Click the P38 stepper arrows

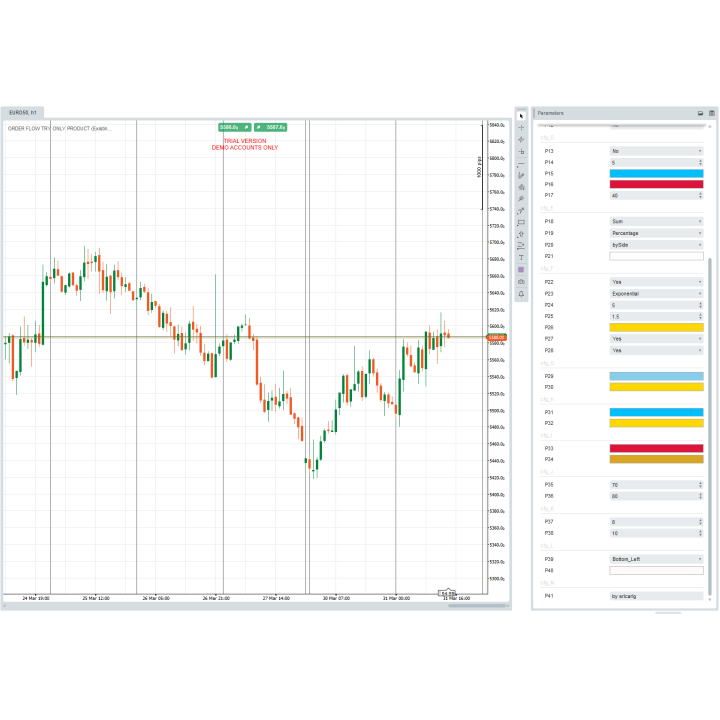tap(700, 534)
